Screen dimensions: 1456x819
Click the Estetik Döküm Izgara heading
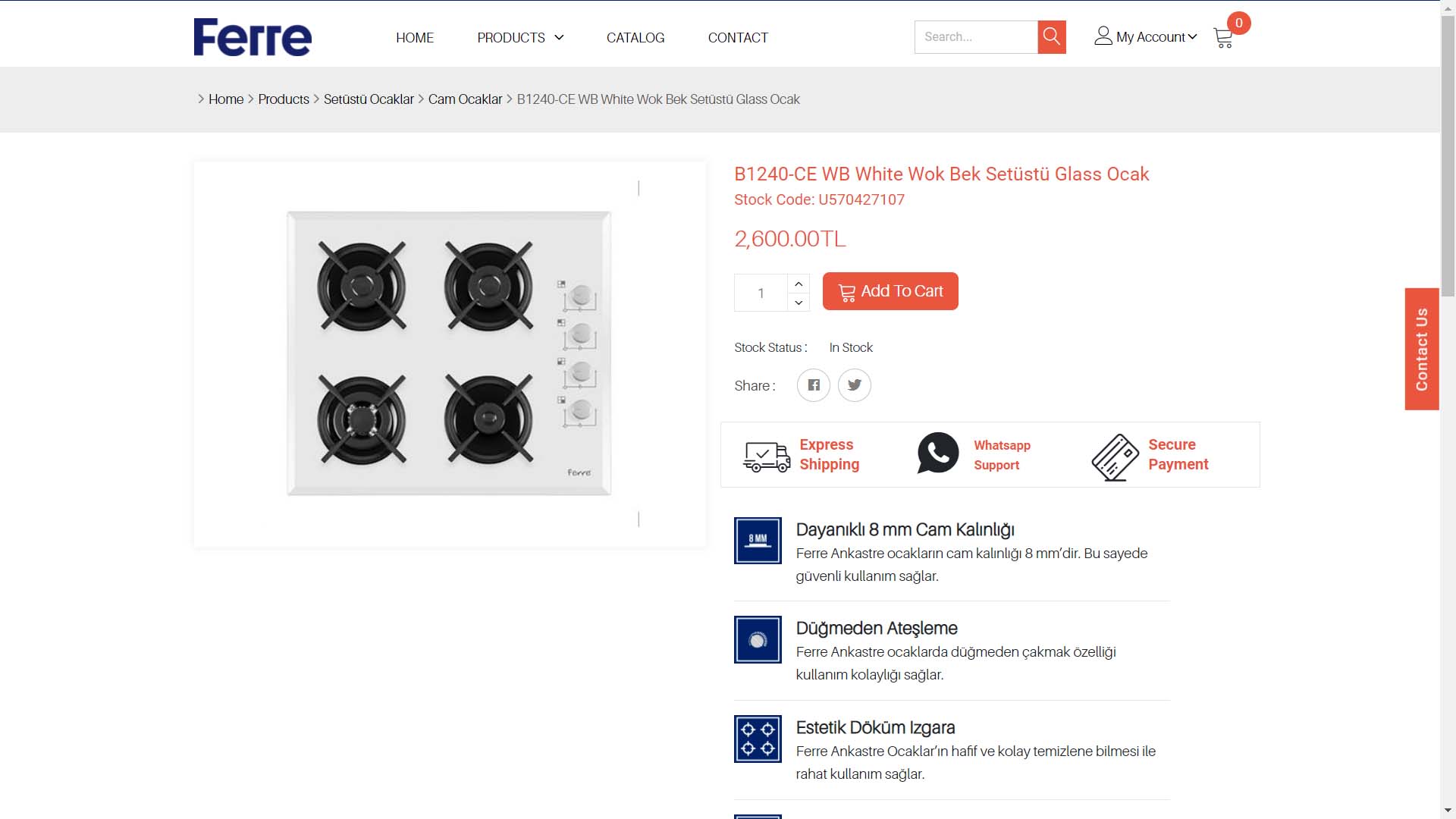tap(875, 727)
